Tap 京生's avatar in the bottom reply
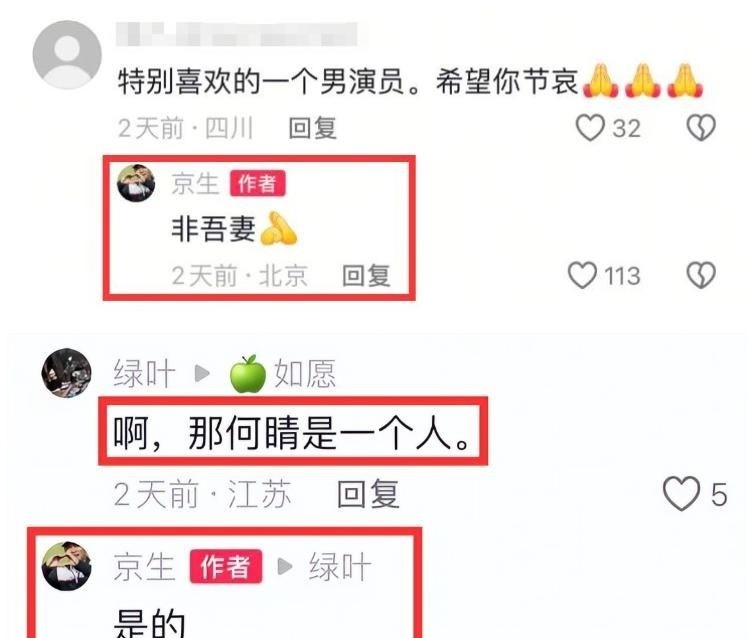 point(66,566)
